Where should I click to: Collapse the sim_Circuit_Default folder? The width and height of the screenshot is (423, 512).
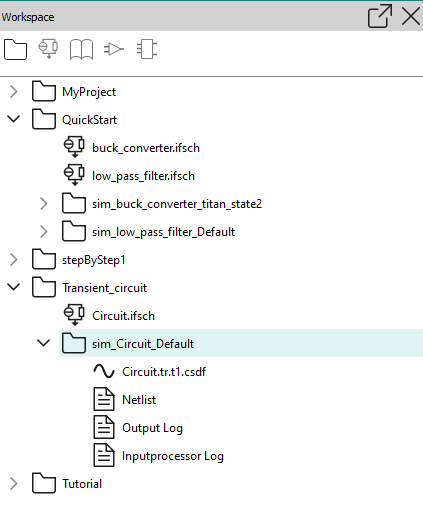point(44,343)
